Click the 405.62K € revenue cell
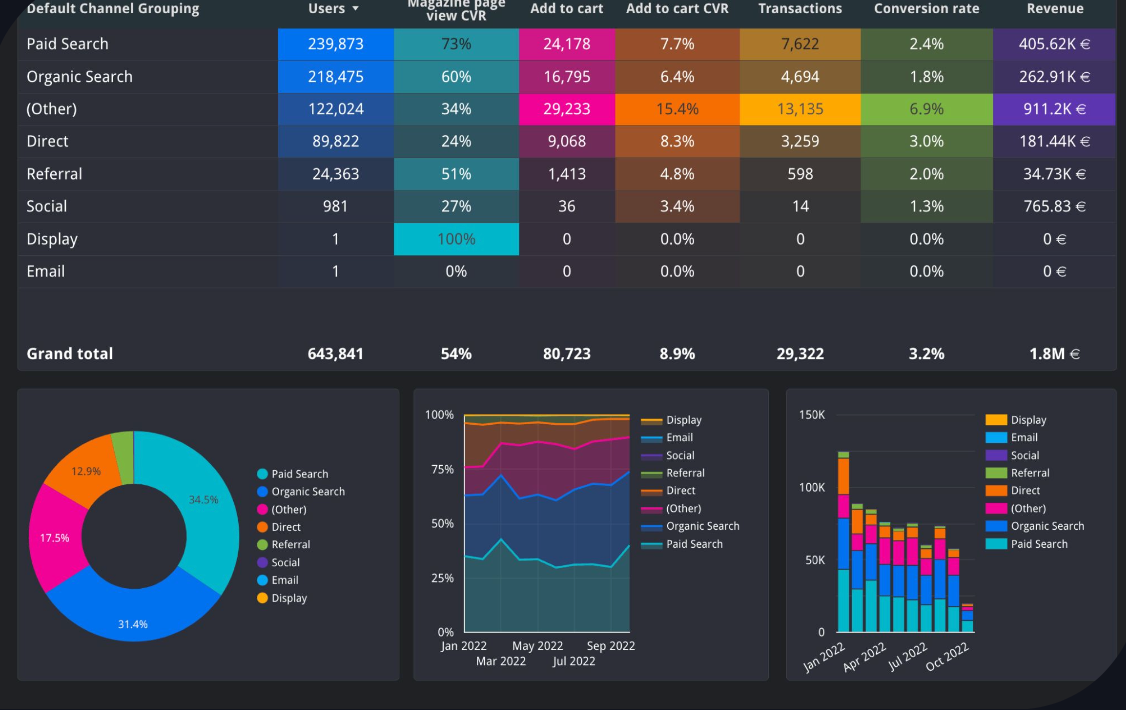 pyautogui.click(x=1054, y=44)
